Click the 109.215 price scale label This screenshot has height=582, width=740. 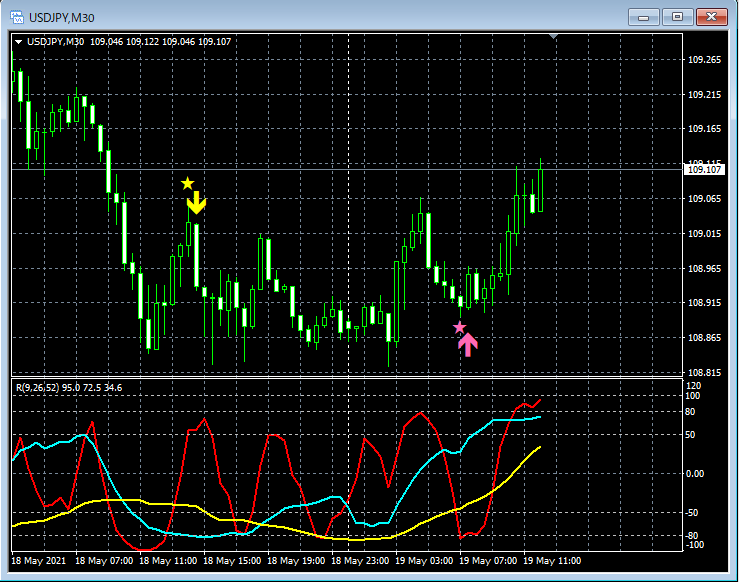[x=704, y=94]
